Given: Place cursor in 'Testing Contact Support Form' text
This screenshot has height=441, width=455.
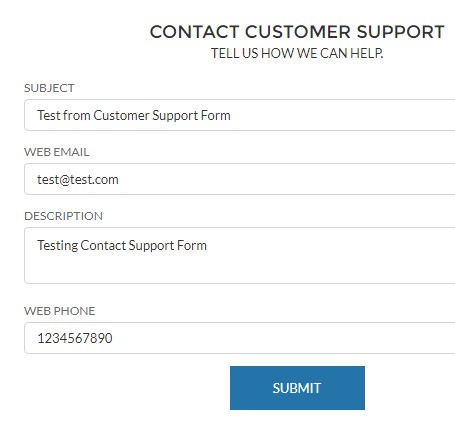Looking at the screenshot, I should (x=122, y=246).
